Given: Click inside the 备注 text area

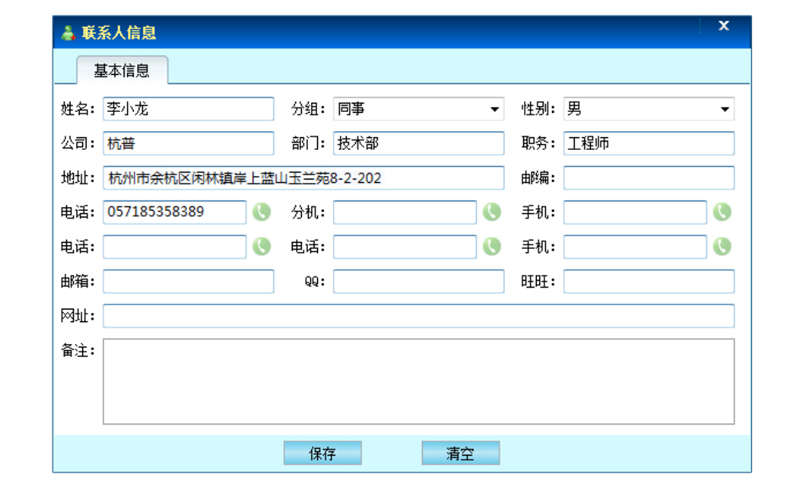Looking at the screenshot, I should tap(418, 381).
